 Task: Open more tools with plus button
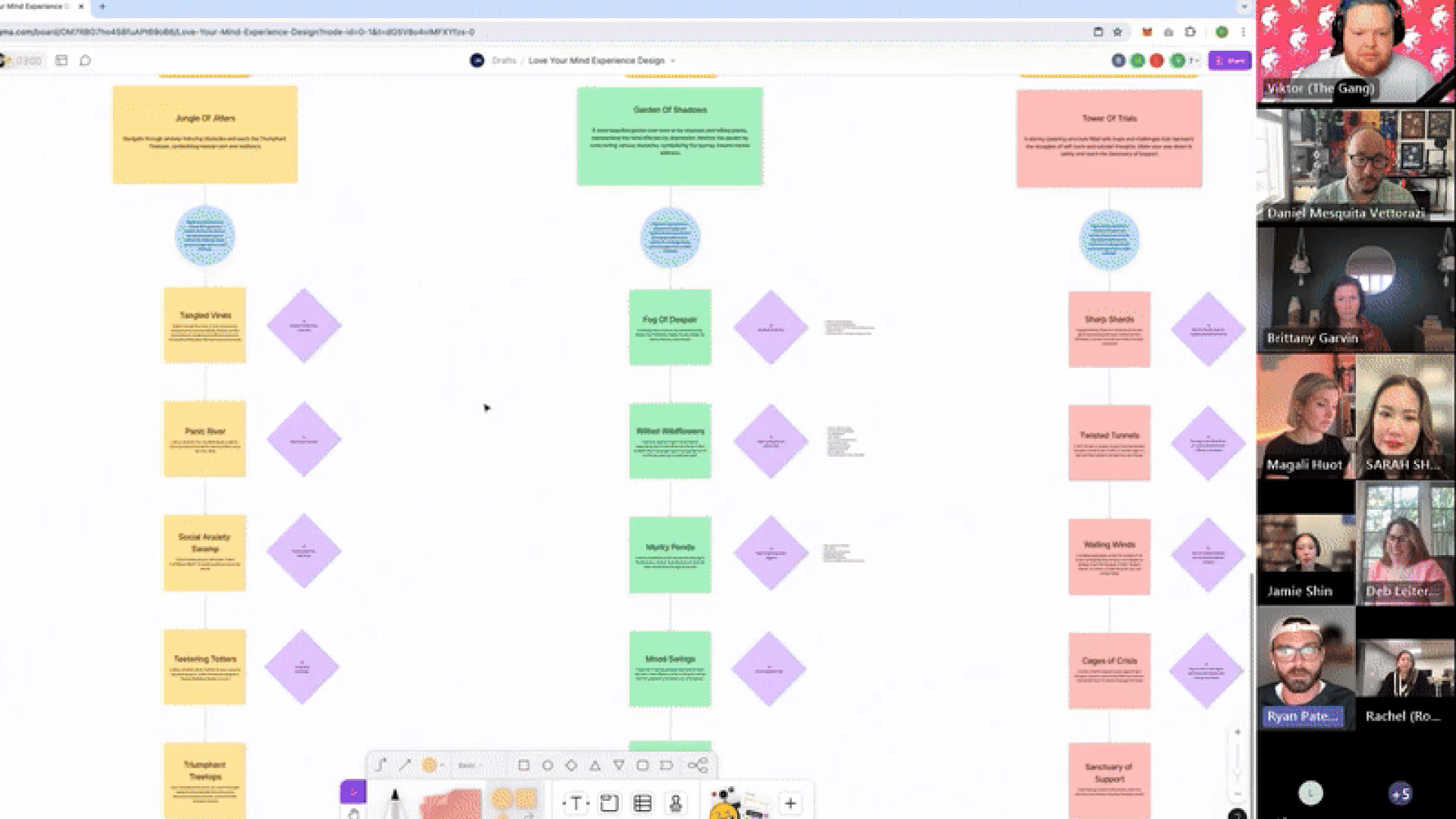coord(790,803)
